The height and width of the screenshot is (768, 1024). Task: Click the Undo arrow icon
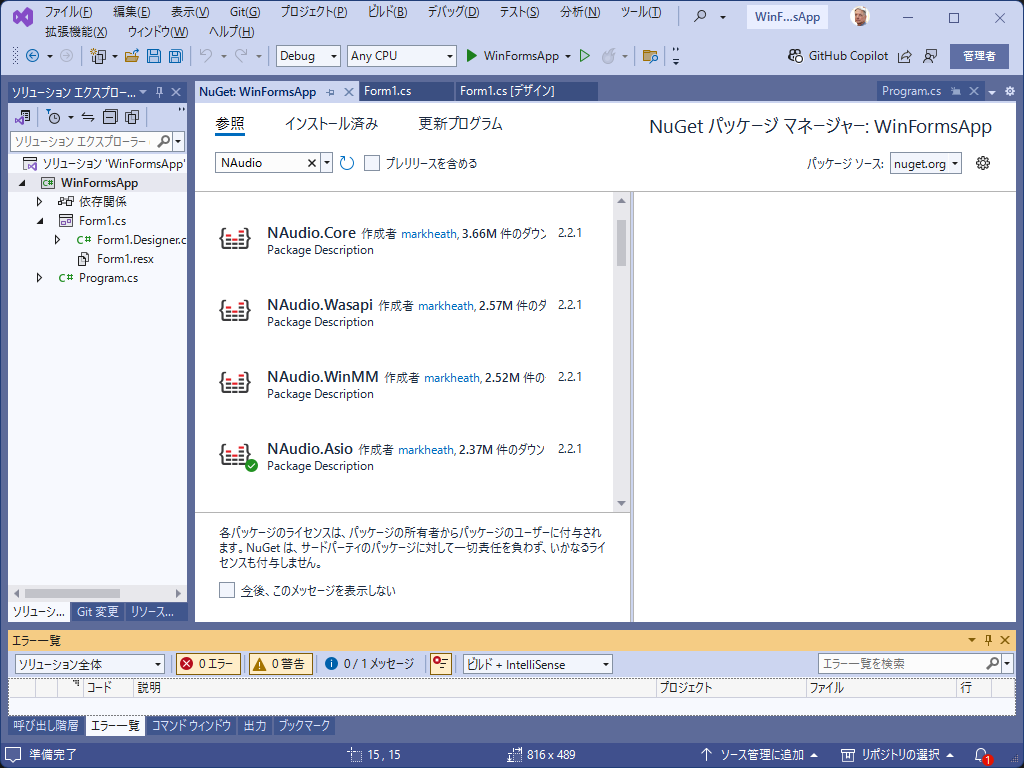(x=206, y=56)
